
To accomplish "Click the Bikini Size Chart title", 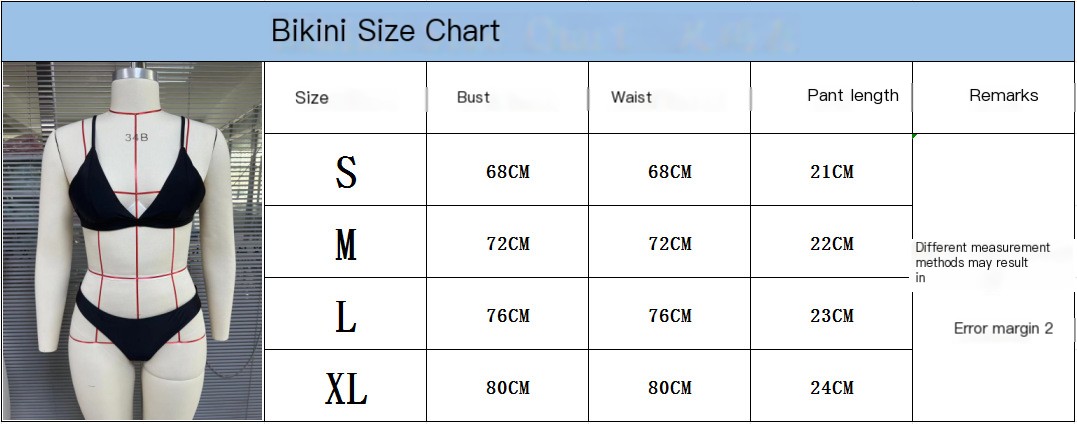I will (385, 31).
